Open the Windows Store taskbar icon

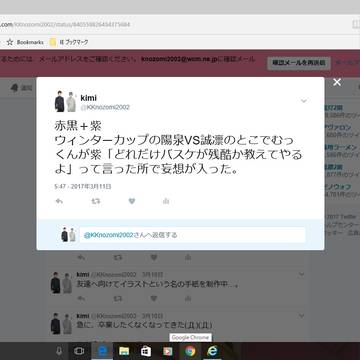(146, 351)
